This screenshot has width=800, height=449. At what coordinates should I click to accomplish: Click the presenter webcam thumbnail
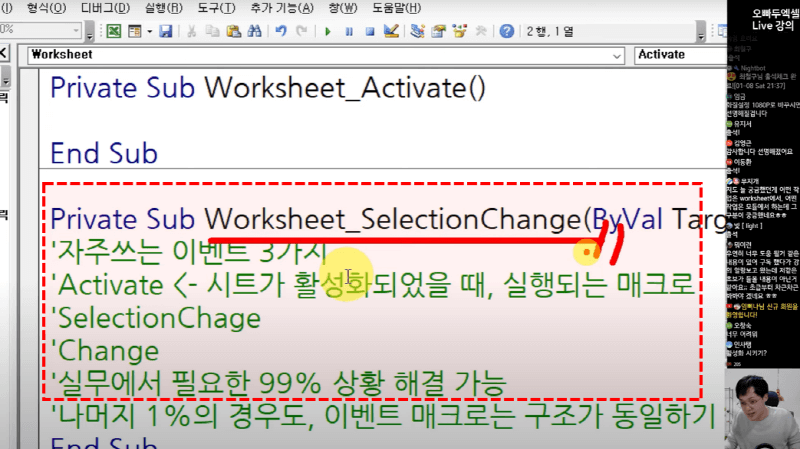tap(763, 408)
